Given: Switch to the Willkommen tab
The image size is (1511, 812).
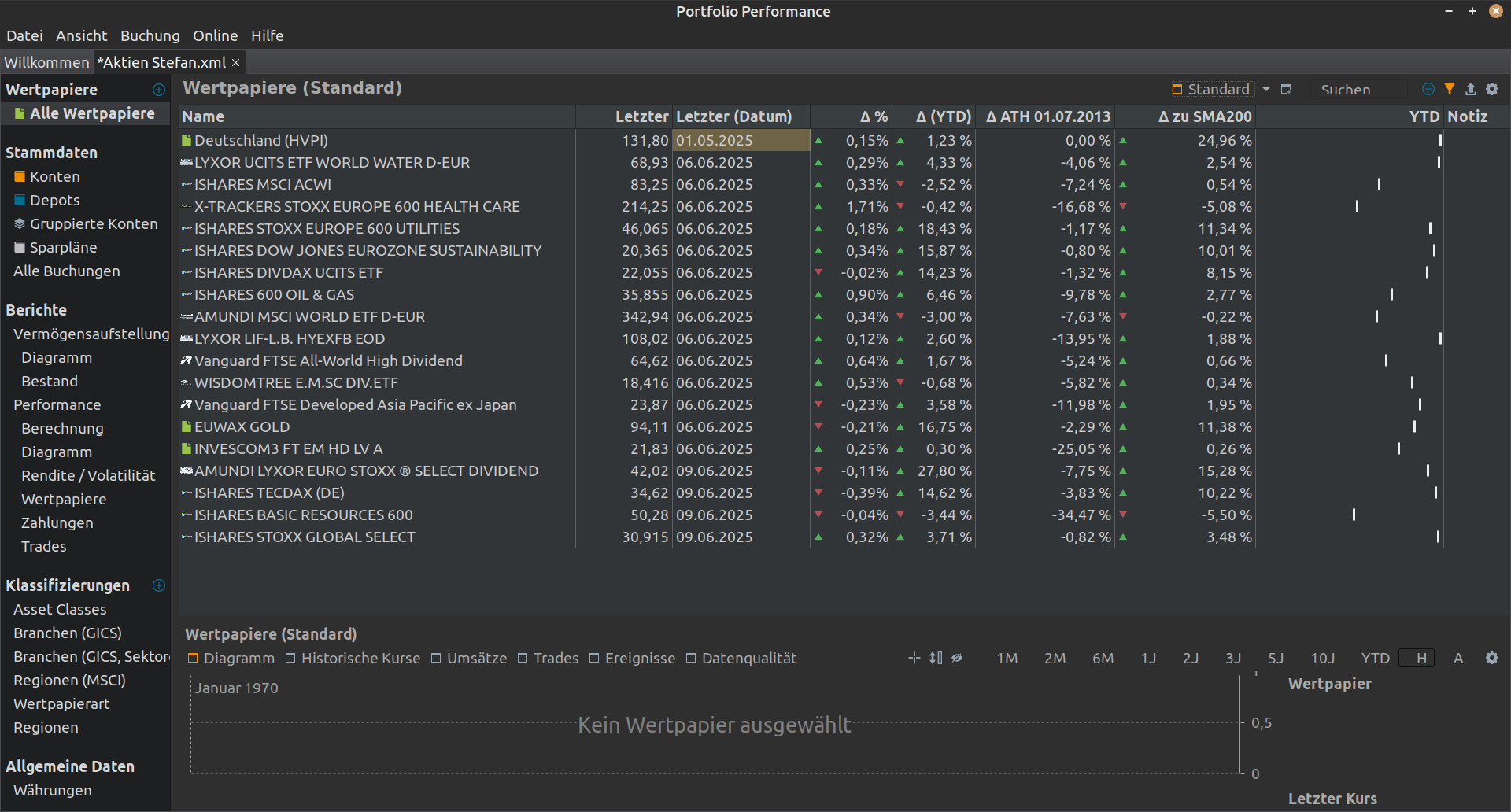Looking at the screenshot, I should (x=46, y=62).
